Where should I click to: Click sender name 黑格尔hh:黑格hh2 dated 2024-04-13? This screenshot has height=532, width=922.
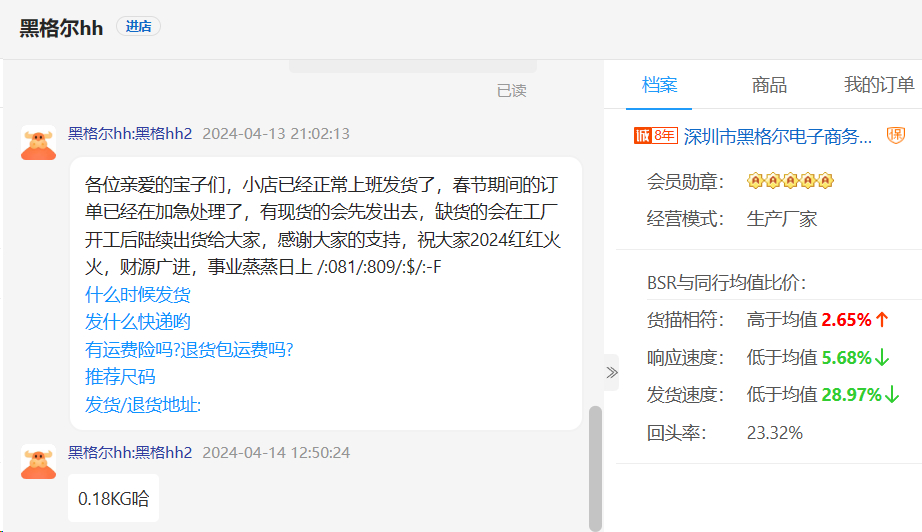pyautogui.click(x=130, y=133)
